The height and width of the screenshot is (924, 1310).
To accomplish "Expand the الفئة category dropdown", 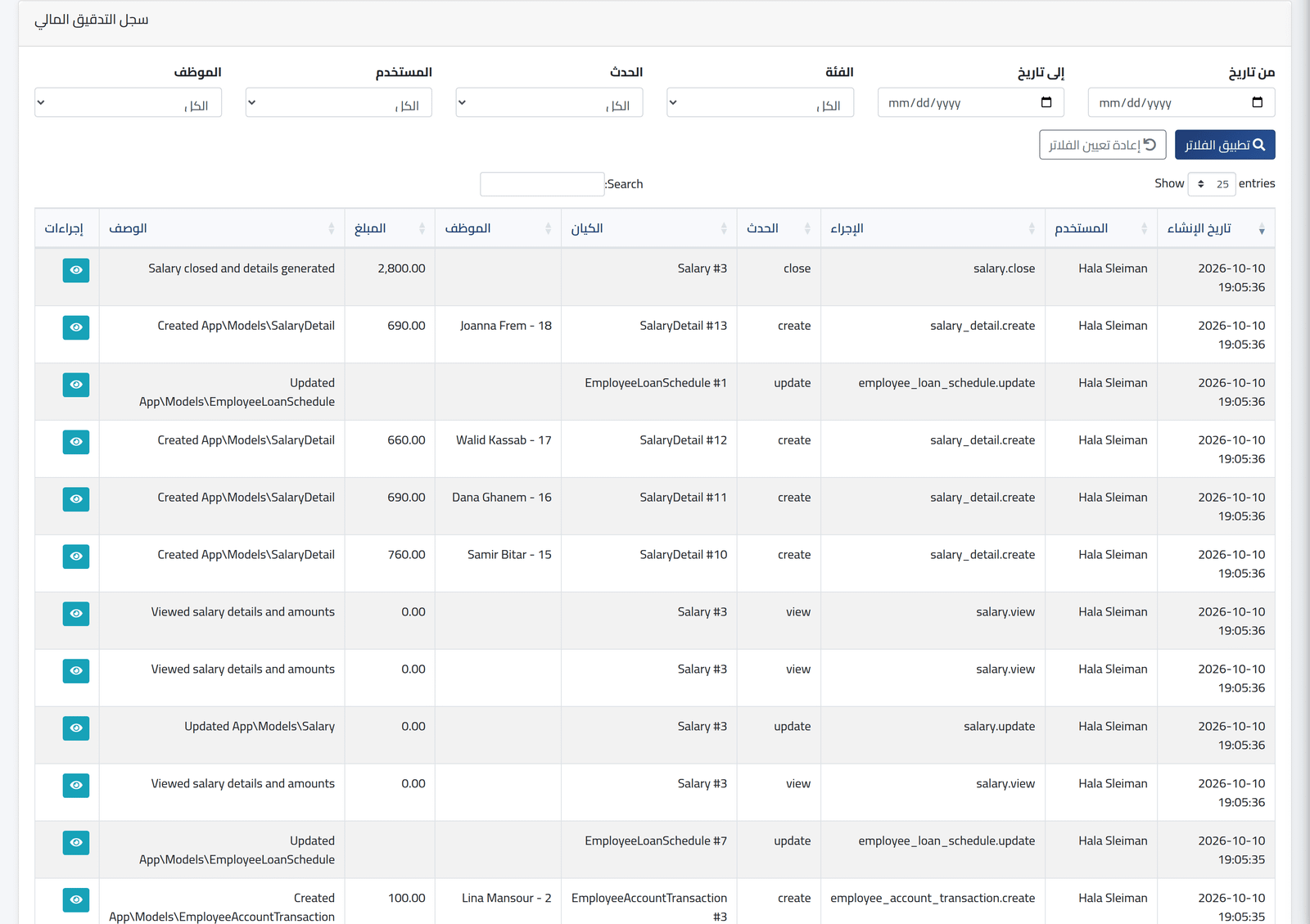I will tap(761, 102).
